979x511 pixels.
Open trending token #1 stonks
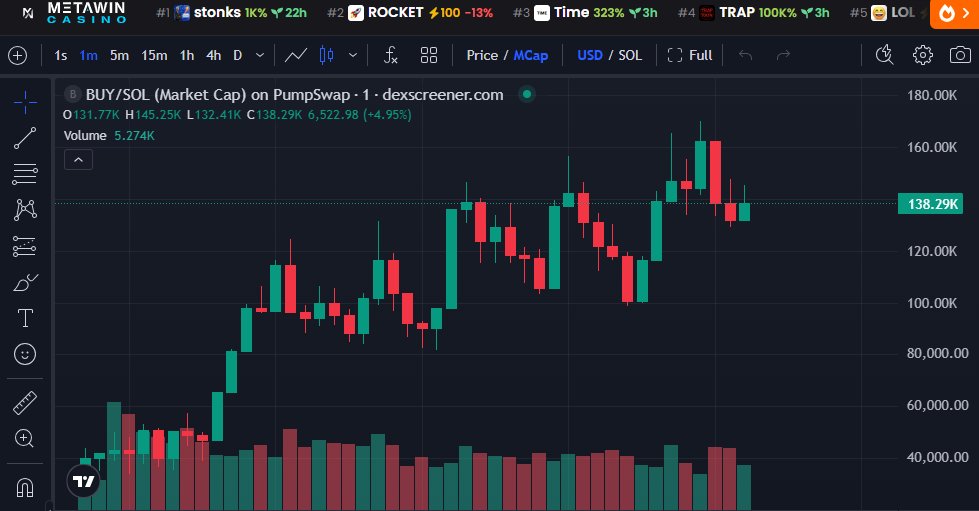point(232,12)
